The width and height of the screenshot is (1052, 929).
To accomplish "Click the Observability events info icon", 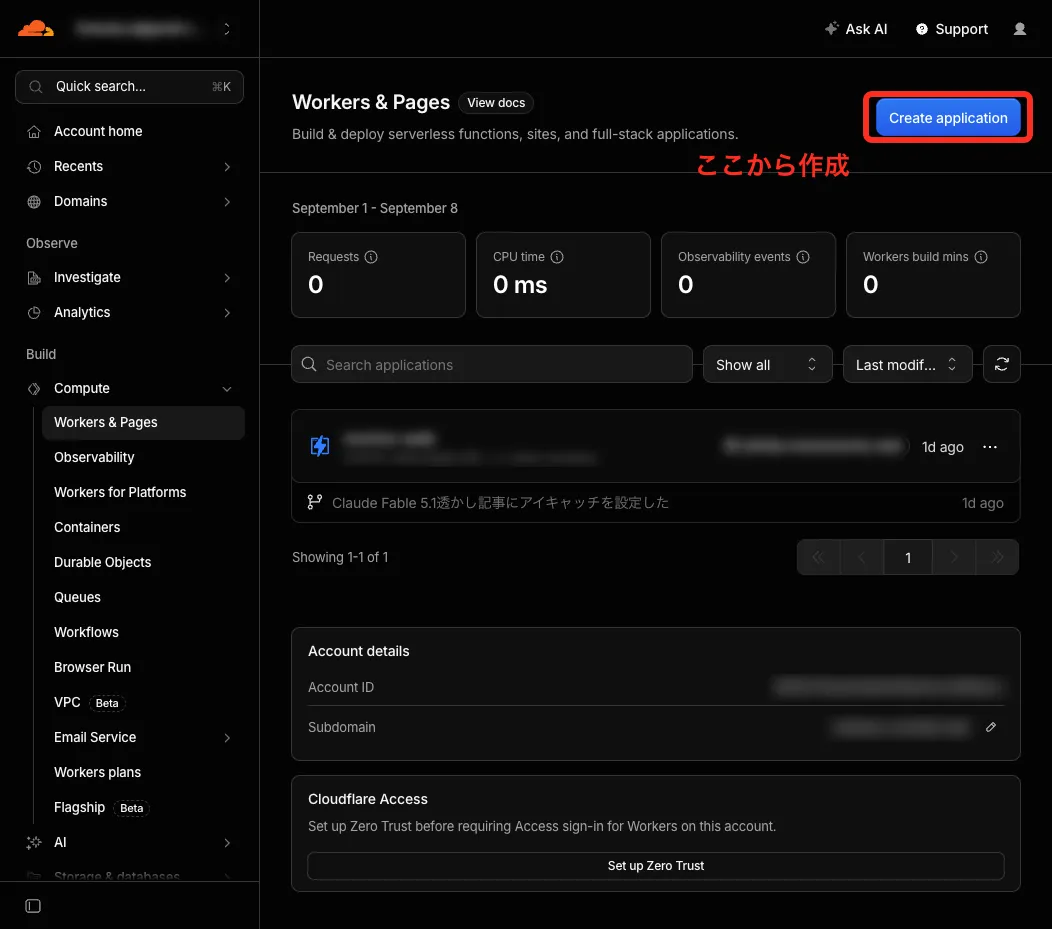I will [803, 257].
